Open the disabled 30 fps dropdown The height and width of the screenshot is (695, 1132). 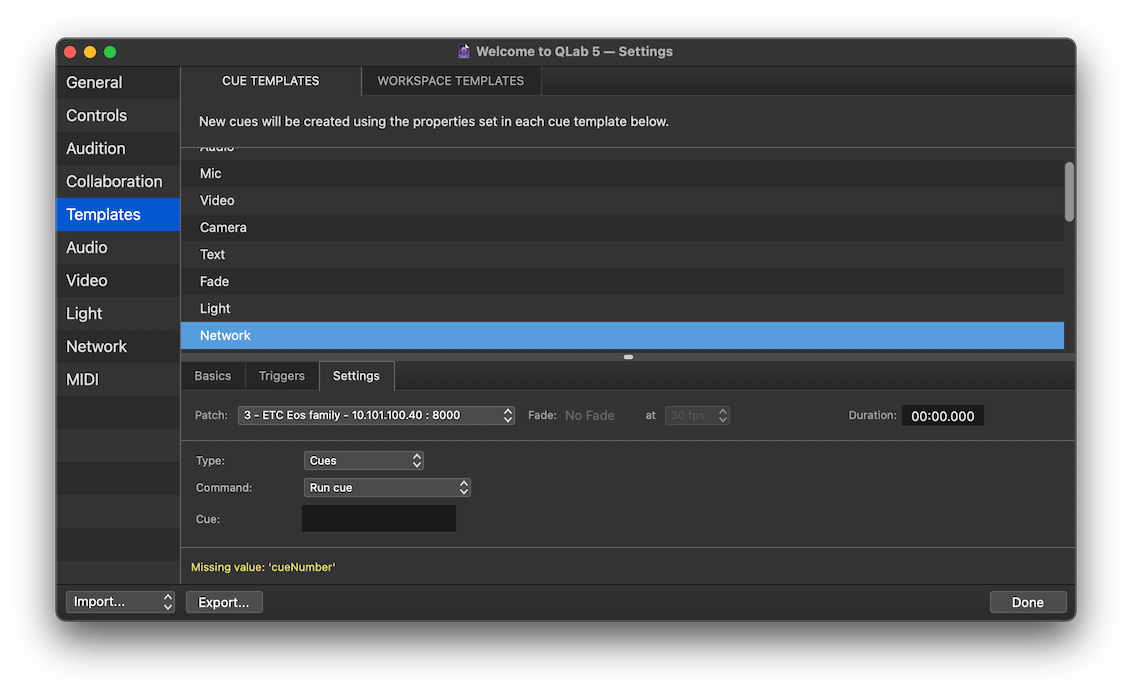tap(697, 416)
